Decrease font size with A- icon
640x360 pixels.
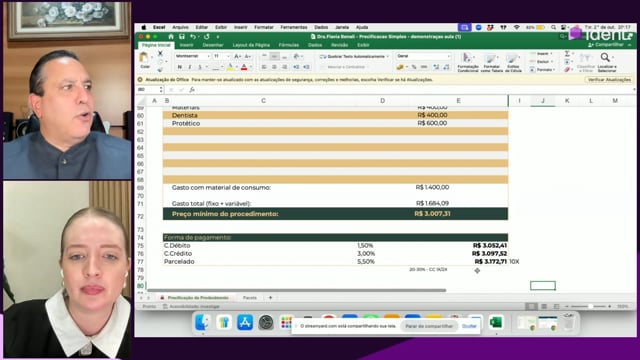click(247, 56)
